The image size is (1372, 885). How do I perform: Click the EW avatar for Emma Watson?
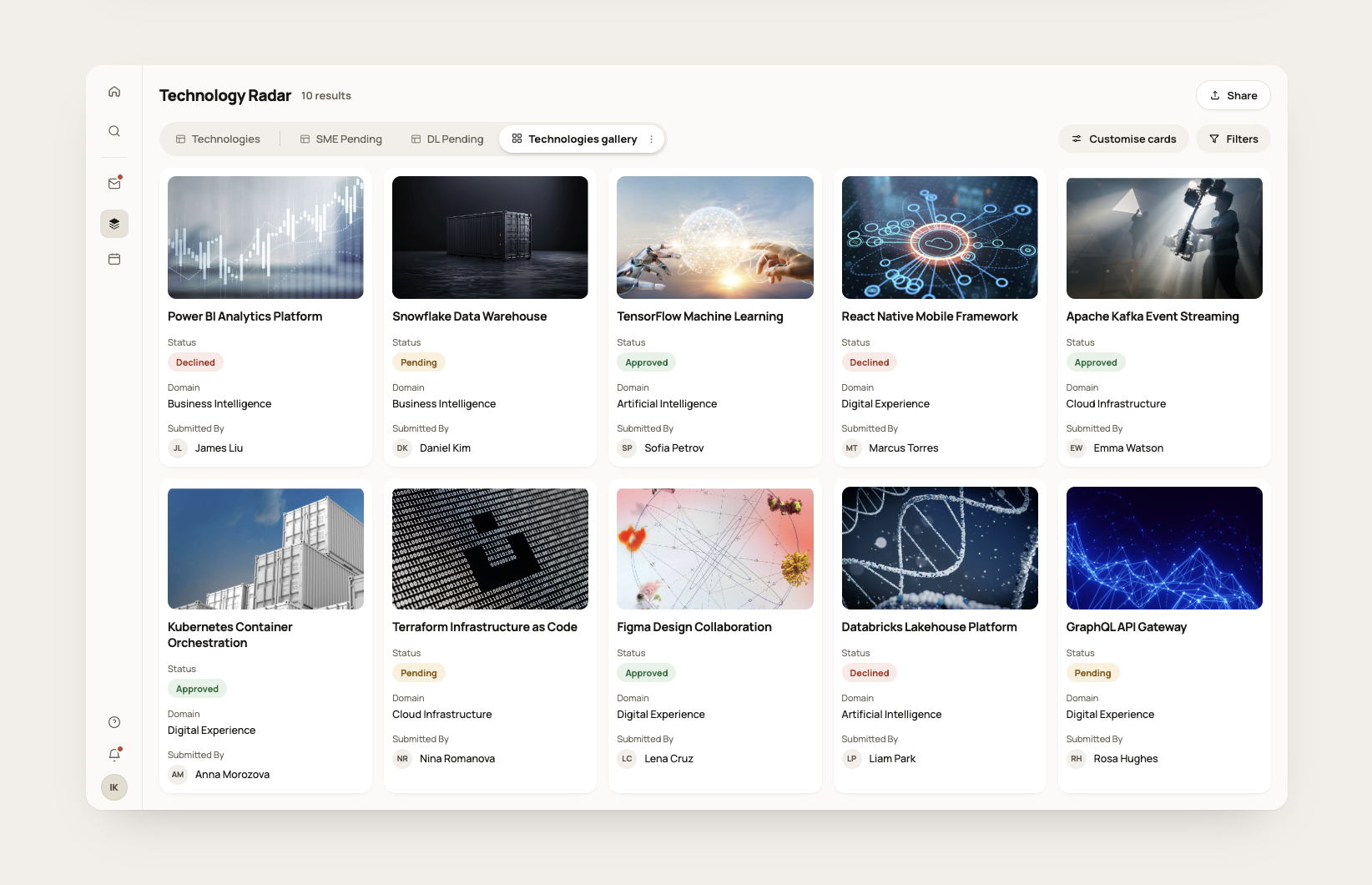[x=1077, y=448]
